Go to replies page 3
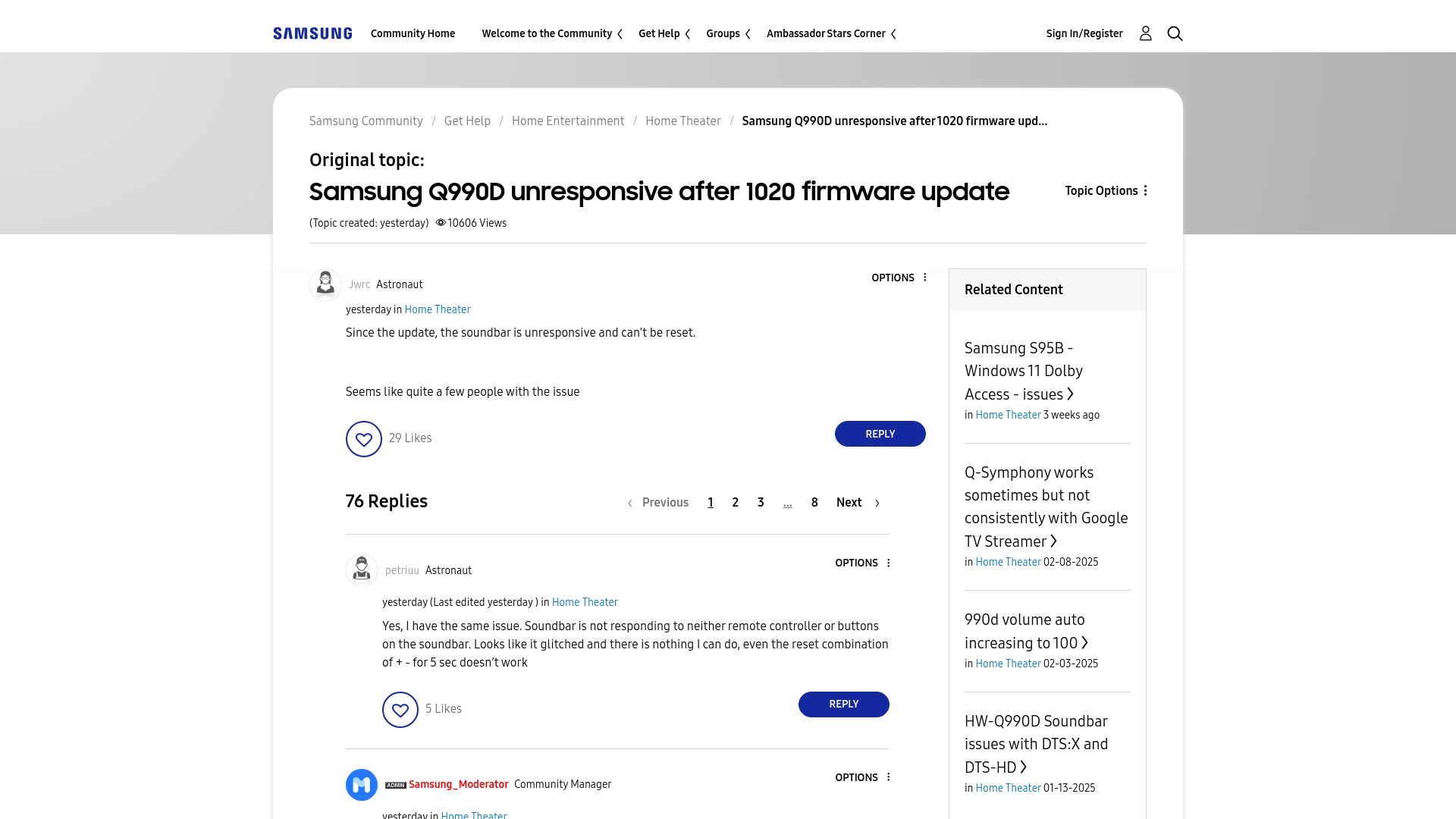 (761, 503)
